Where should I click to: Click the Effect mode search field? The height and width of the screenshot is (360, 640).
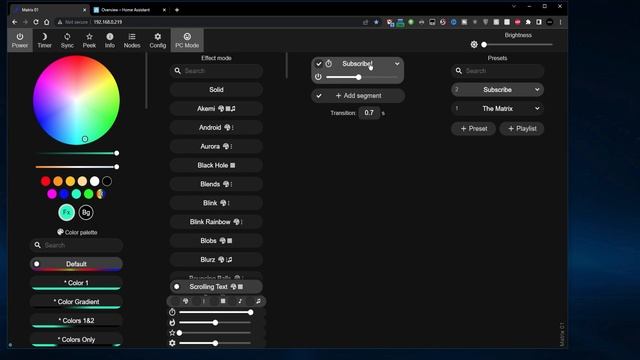(216, 71)
